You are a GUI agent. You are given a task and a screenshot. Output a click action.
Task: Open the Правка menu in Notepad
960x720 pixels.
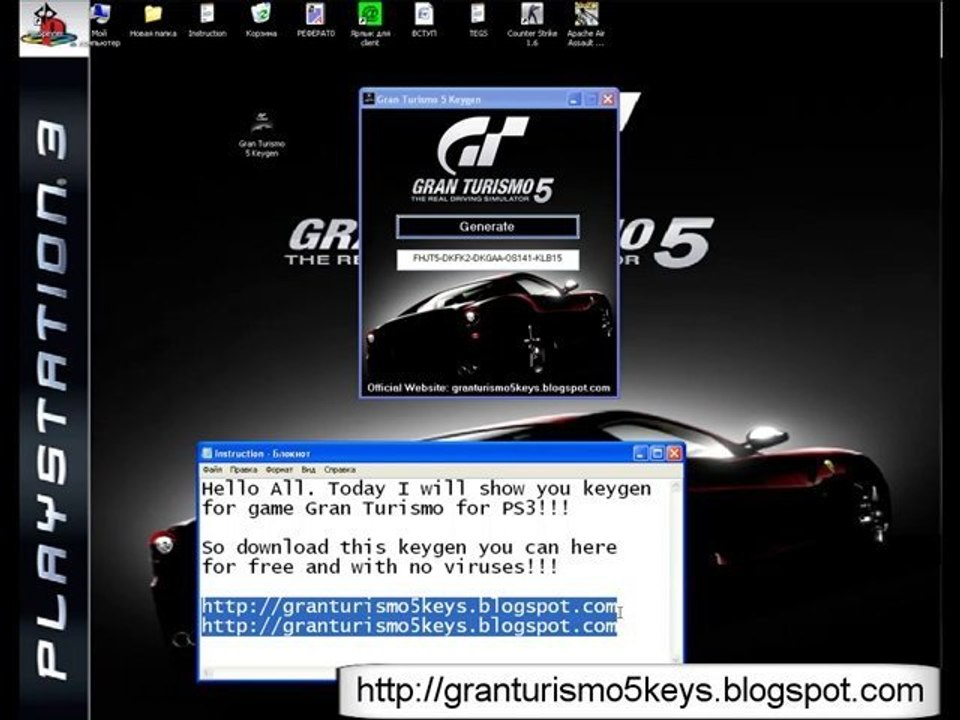pyautogui.click(x=244, y=470)
